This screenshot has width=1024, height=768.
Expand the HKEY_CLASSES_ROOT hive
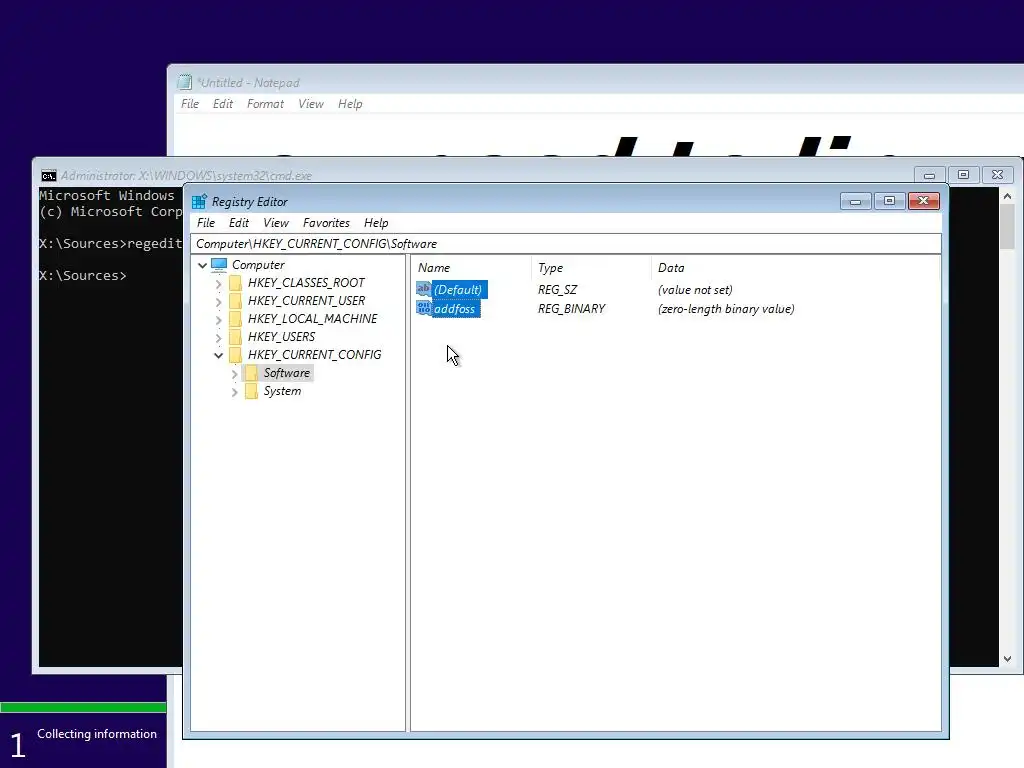pyautogui.click(x=219, y=283)
